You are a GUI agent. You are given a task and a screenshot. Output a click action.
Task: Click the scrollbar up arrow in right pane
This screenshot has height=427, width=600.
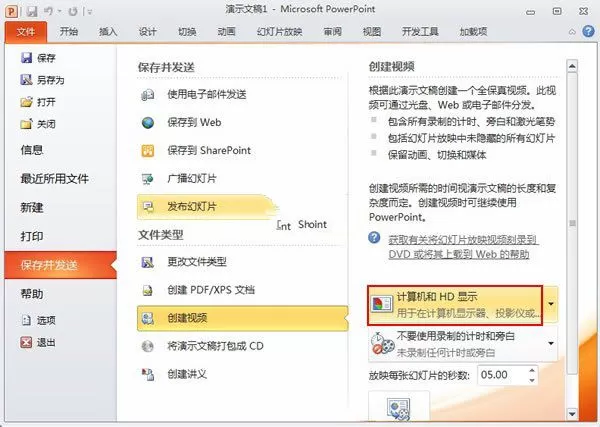coord(572,67)
